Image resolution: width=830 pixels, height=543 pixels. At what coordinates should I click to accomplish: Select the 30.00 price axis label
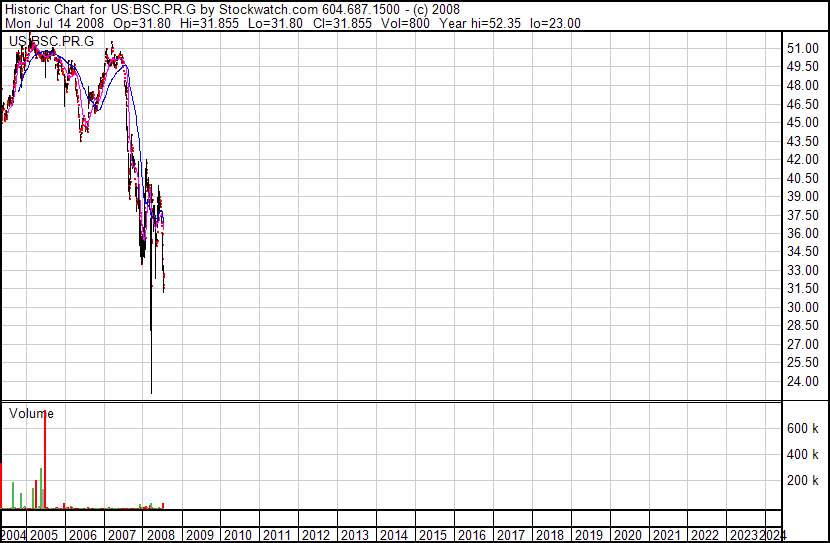803,307
